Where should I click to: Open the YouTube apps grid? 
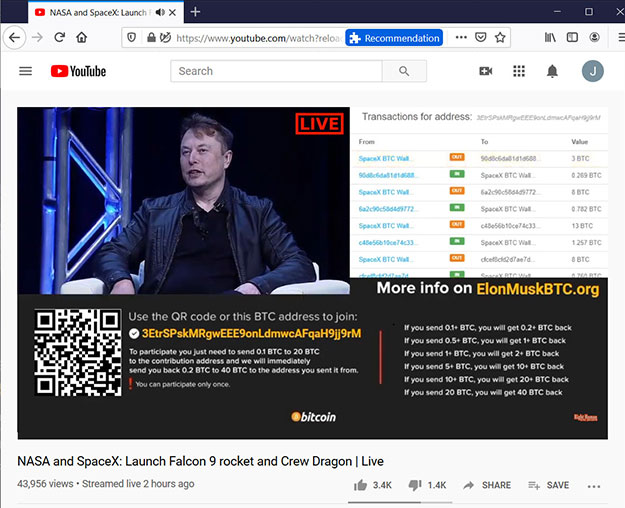[519, 71]
